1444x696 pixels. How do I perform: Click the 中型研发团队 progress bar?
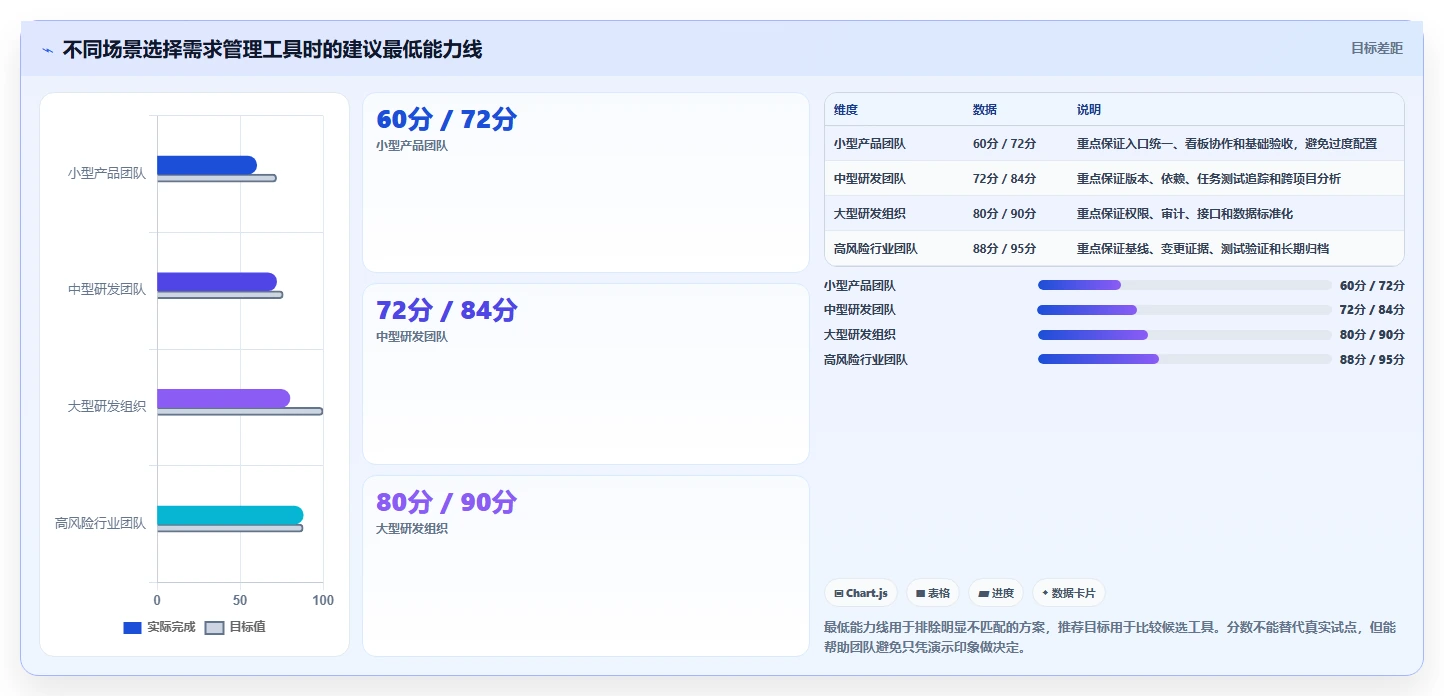click(1185, 310)
